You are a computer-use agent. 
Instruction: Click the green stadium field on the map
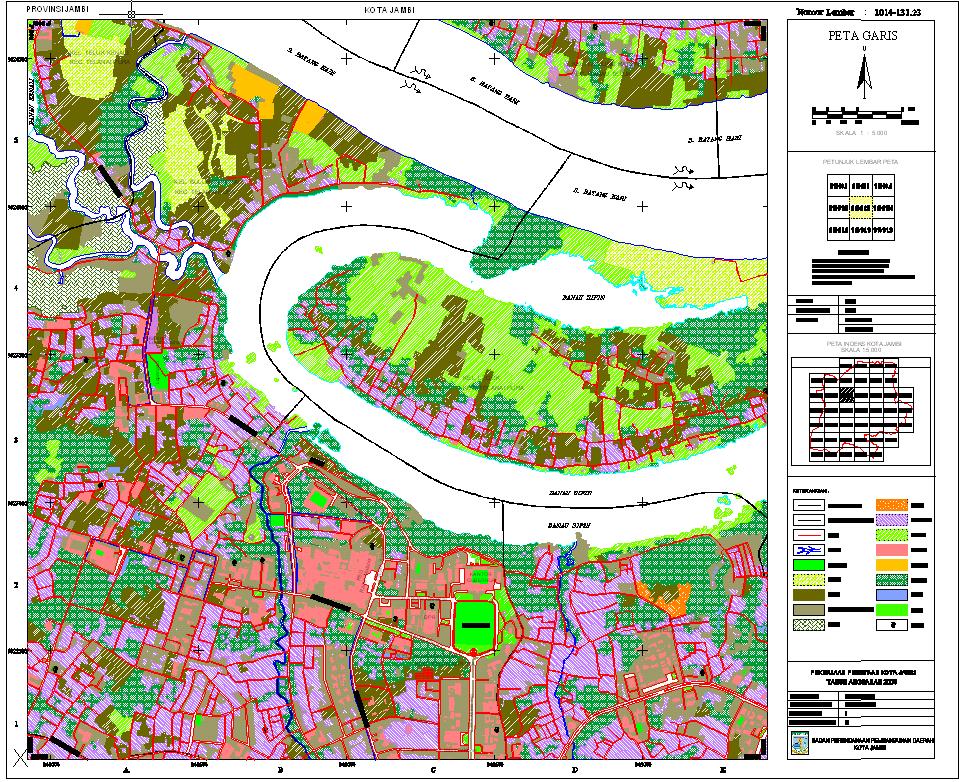point(475,626)
